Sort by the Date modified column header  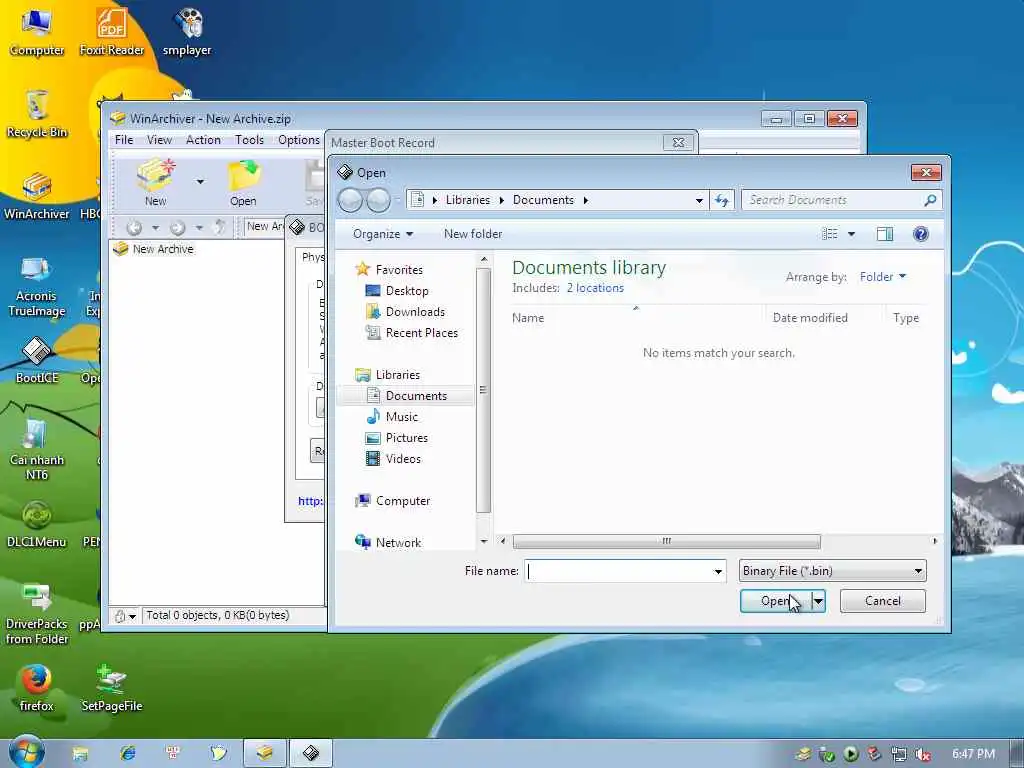[810, 318]
